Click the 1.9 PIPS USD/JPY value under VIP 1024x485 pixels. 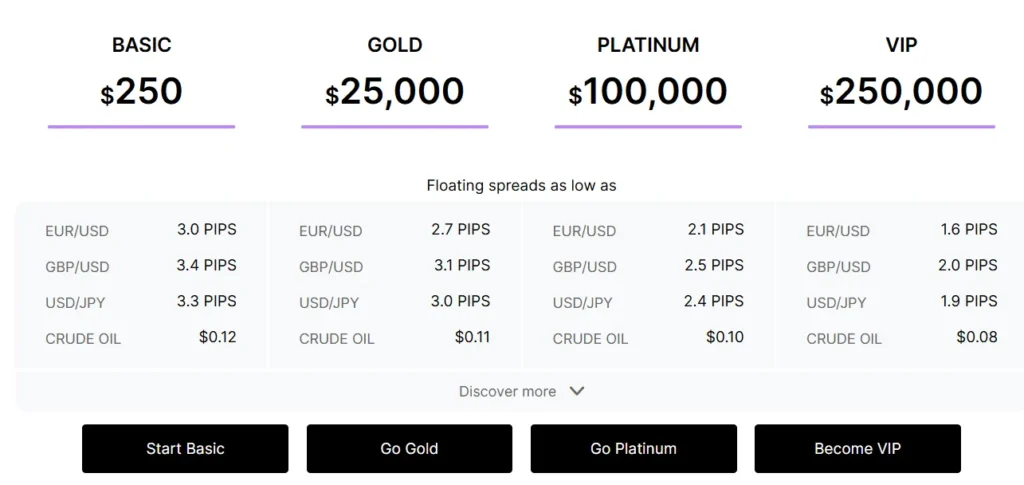click(x=969, y=301)
